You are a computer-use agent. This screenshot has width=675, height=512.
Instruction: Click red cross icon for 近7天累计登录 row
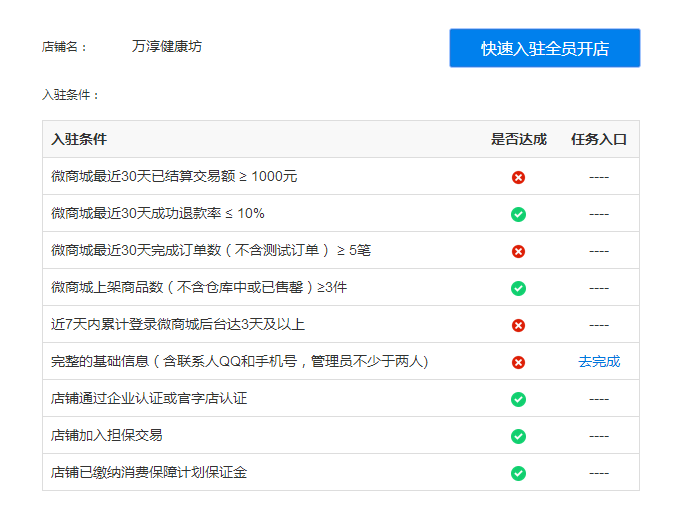[518, 325]
